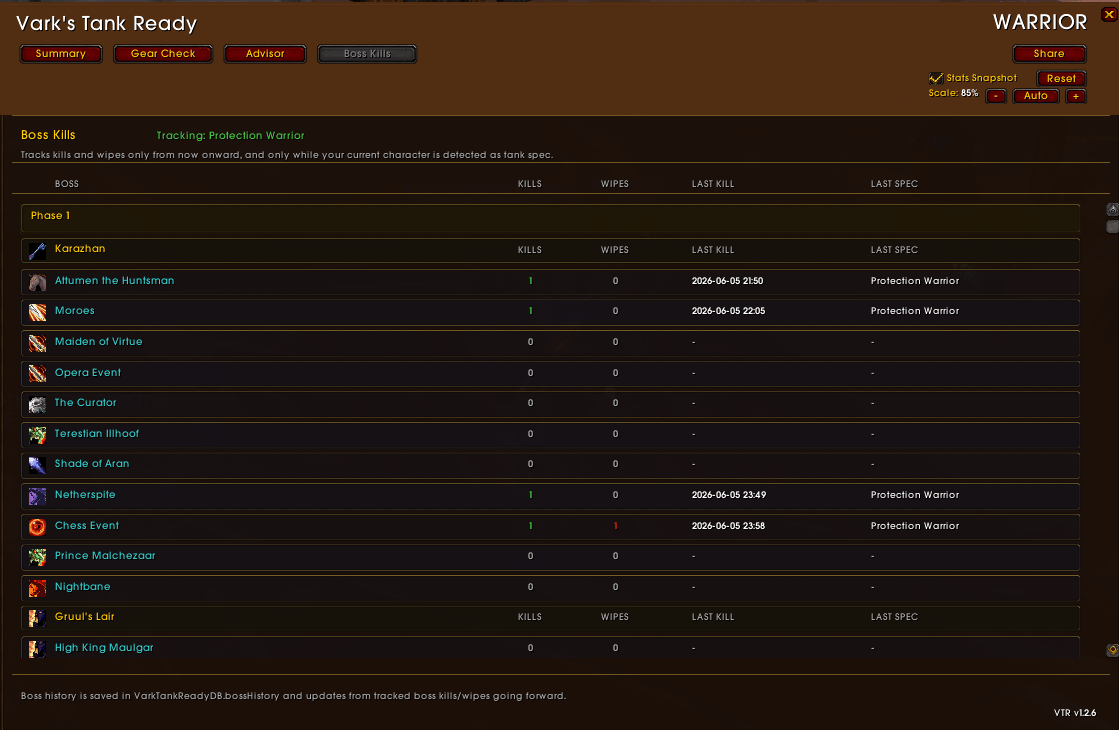Click the top LAST SPEC column header
The height and width of the screenshot is (730, 1119).
(893, 184)
